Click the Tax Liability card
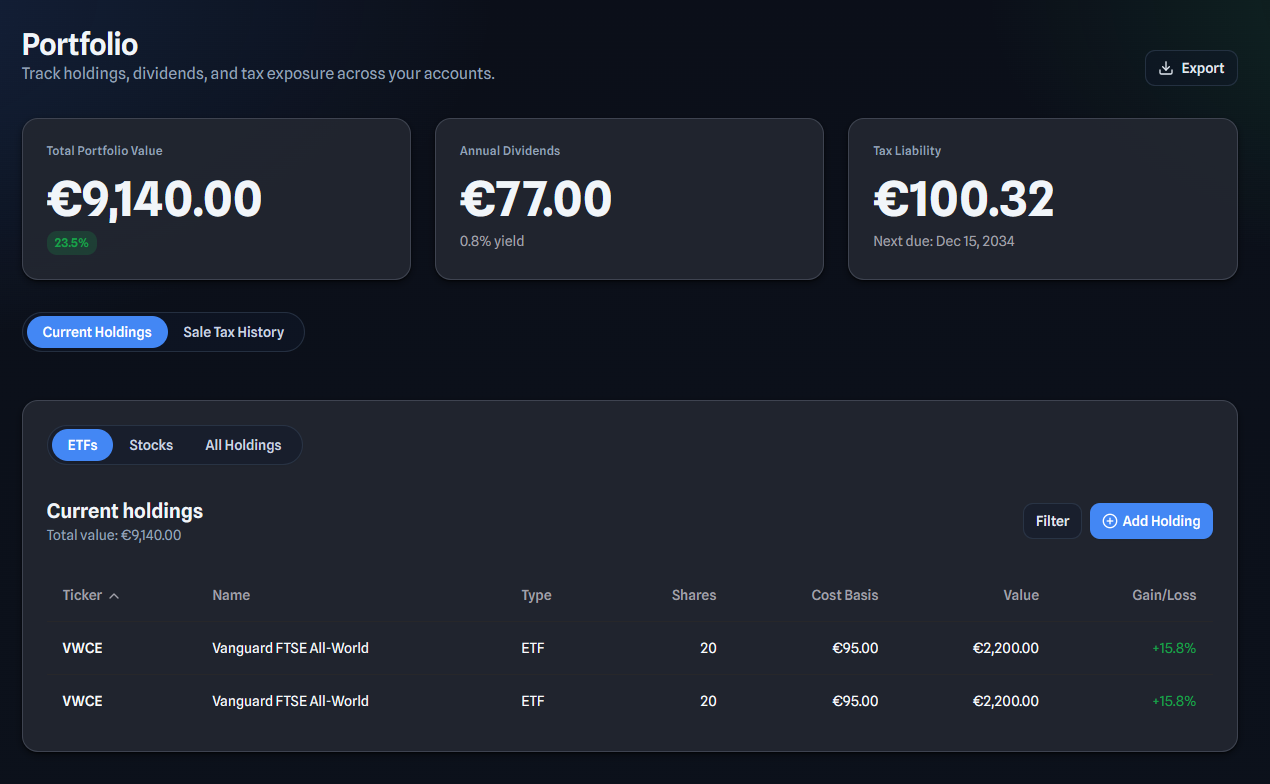This screenshot has height=784, width=1270. [x=1042, y=198]
